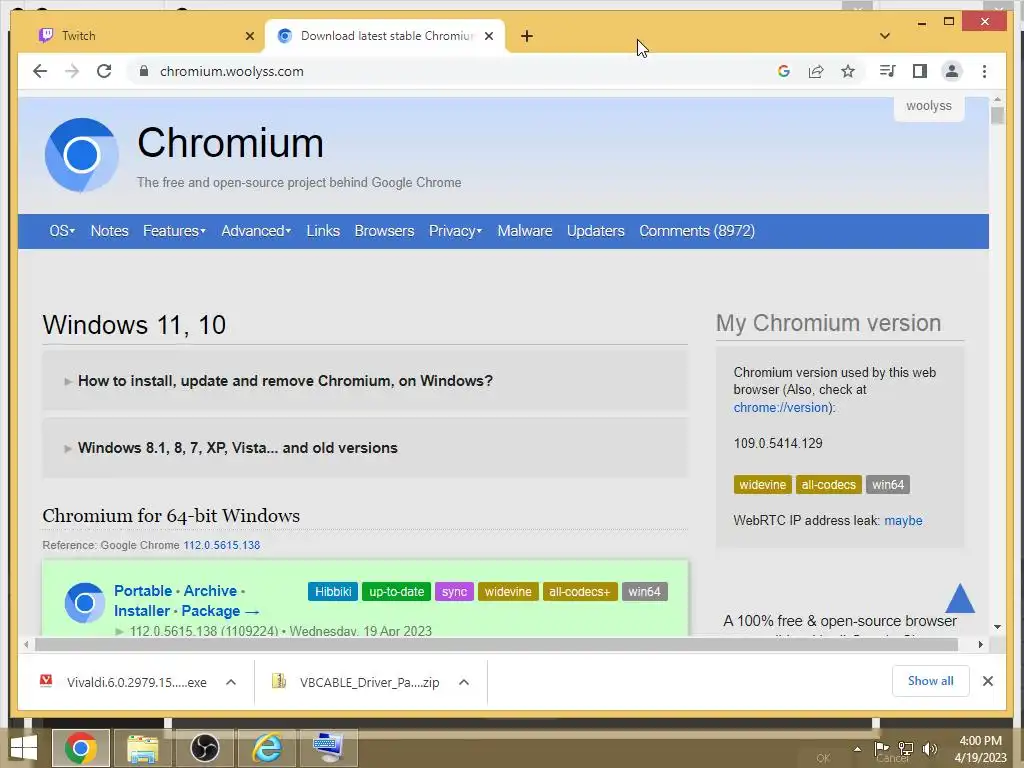
Task: Click the purple sync tag
Action: click(454, 592)
